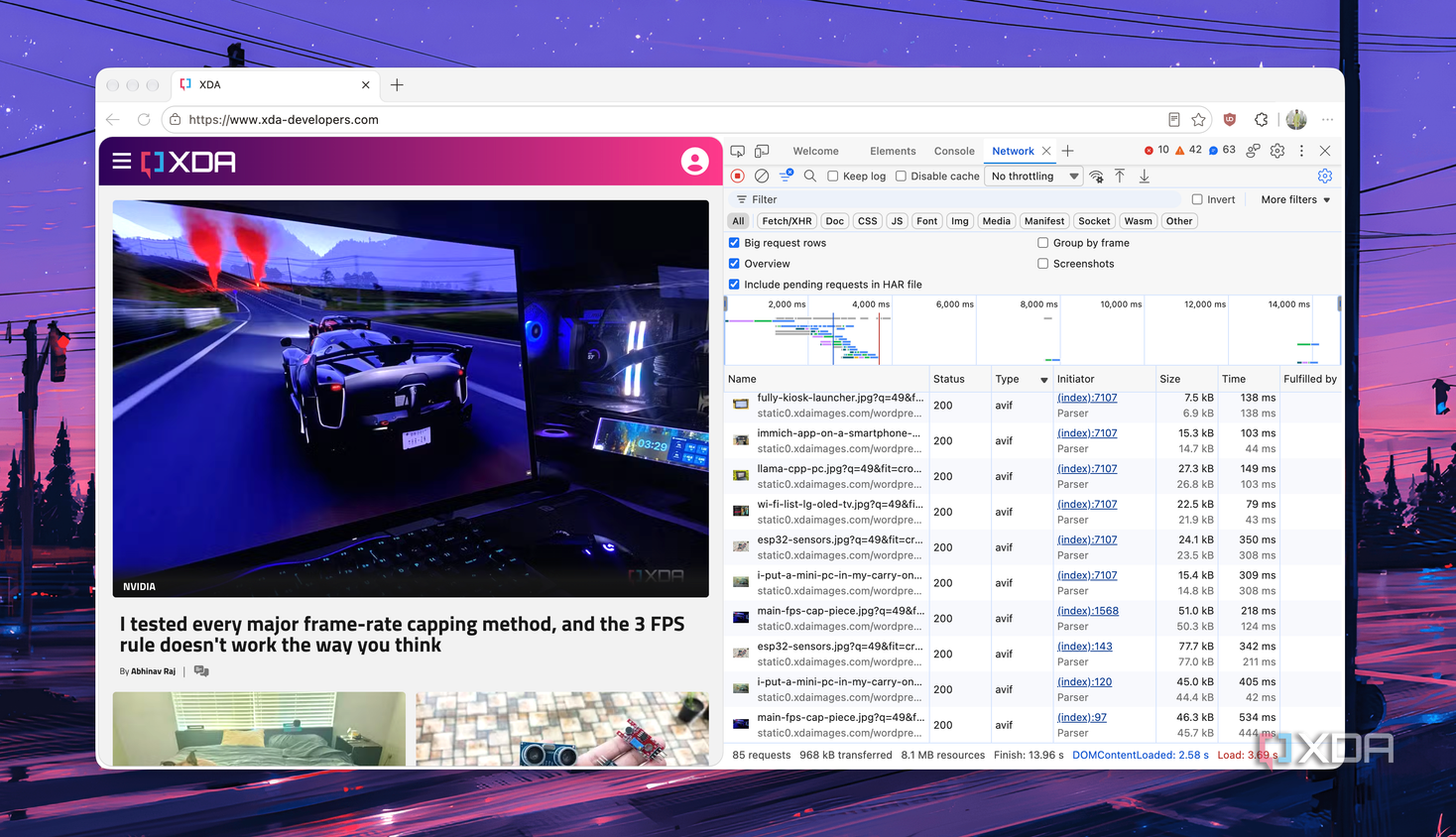Open browser extensions puzzle icon
Screen dimensions: 1456x837
tap(1262, 119)
